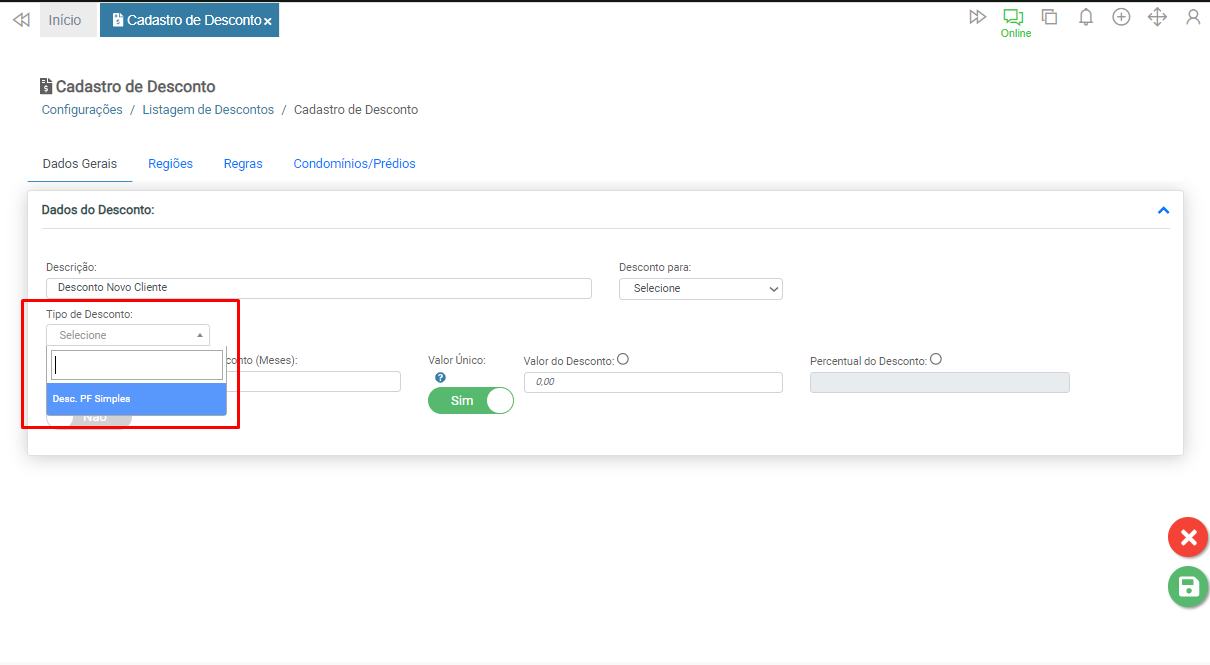1210x665 pixels.
Task: Click the move arrows icon
Action: (x=1157, y=17)
